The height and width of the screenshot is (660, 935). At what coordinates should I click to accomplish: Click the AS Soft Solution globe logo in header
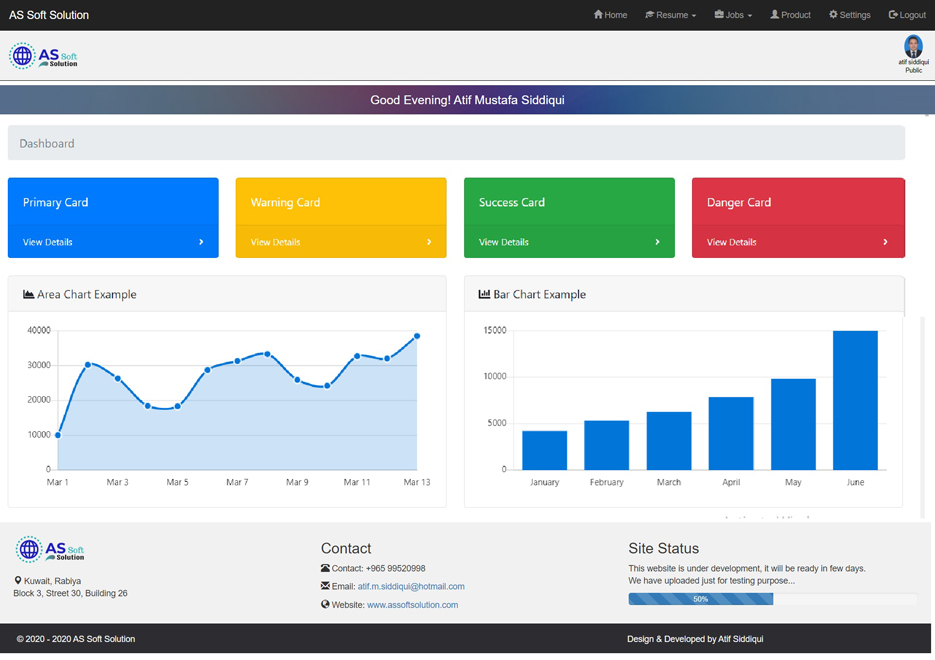click(43, 56)
